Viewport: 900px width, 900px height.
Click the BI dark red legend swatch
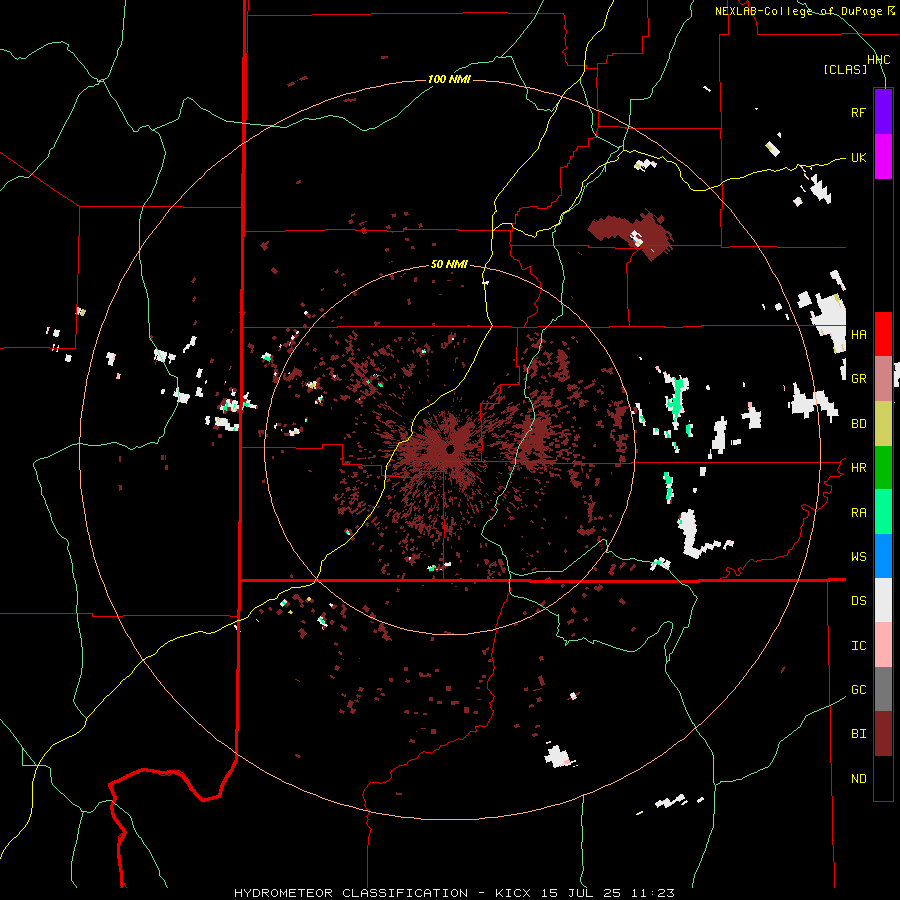pos(883,734)
